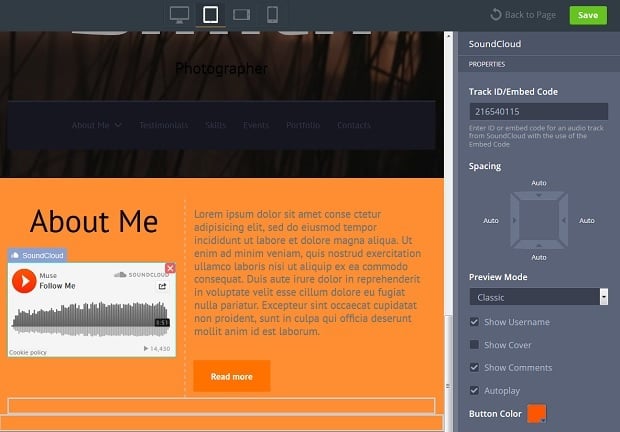Uncheck the Show Username checkbox
The image size is (620, 432).
(475, 322)
